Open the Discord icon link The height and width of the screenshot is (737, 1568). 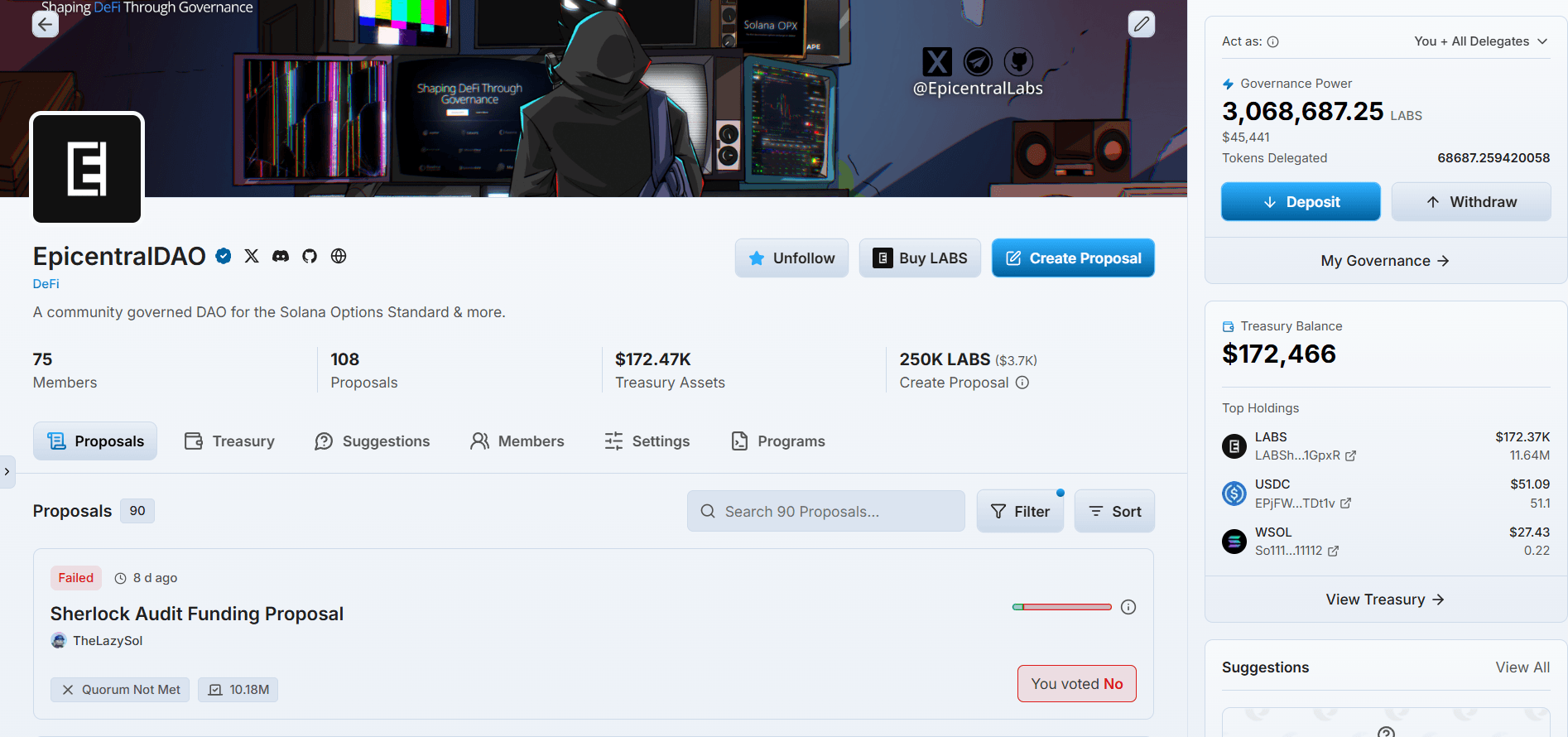[x=281, y=256]
